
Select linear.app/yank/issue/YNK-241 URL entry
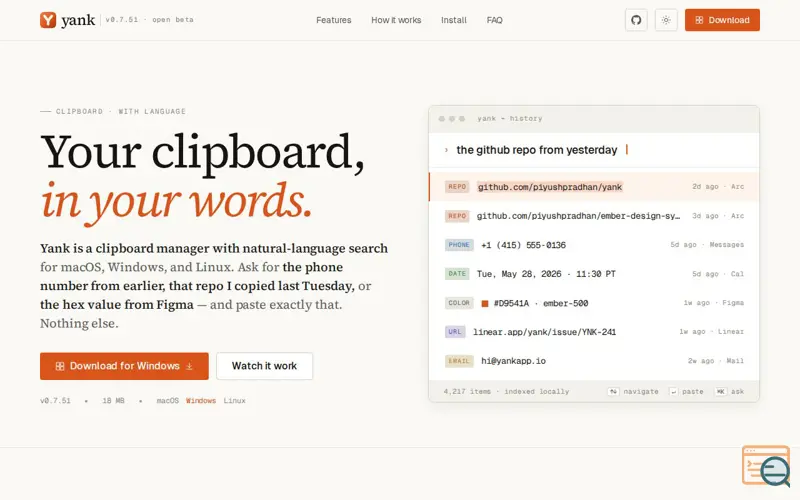[594, 332]
